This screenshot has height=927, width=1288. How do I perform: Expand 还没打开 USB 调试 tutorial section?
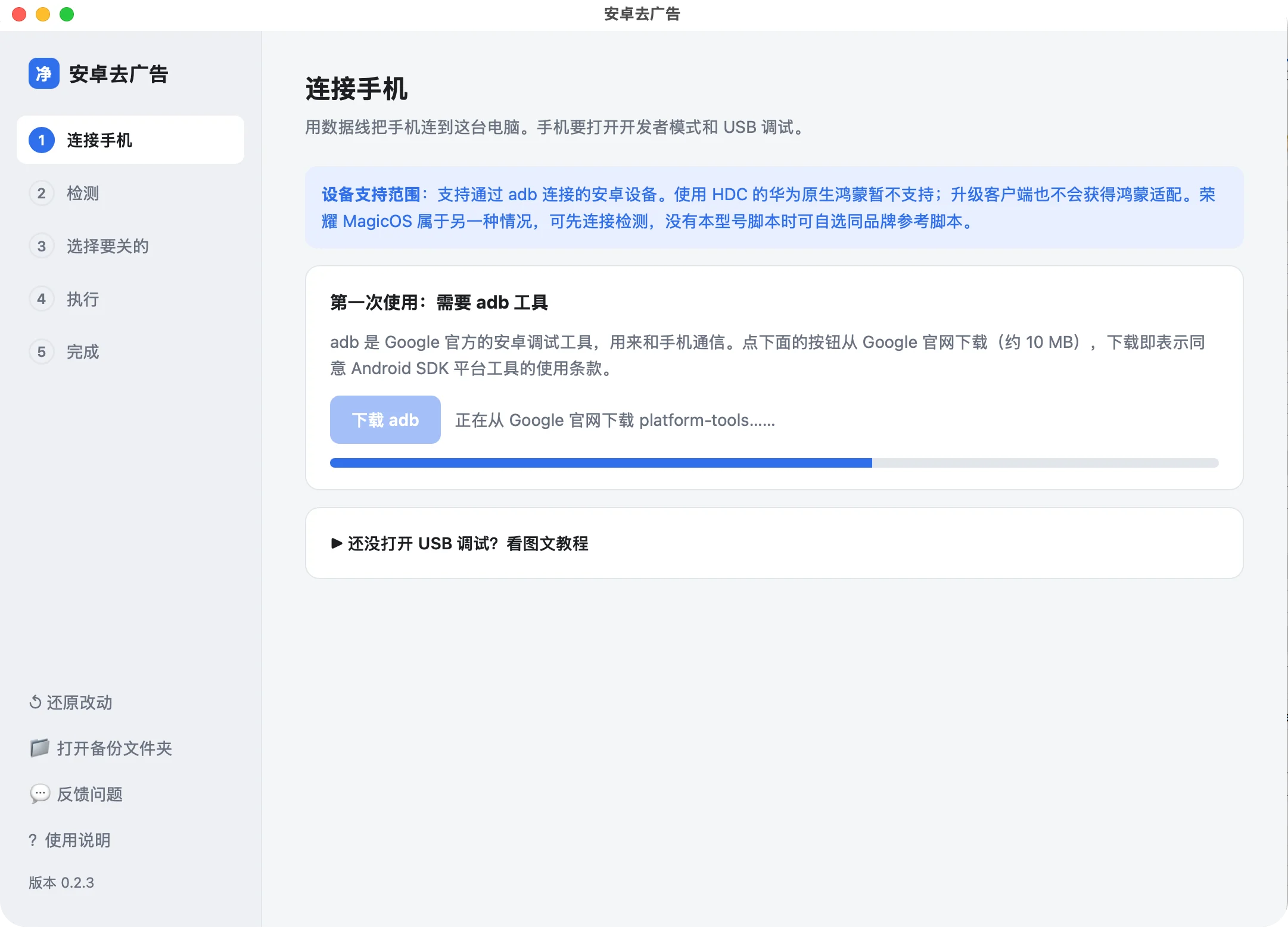[459, 543]
